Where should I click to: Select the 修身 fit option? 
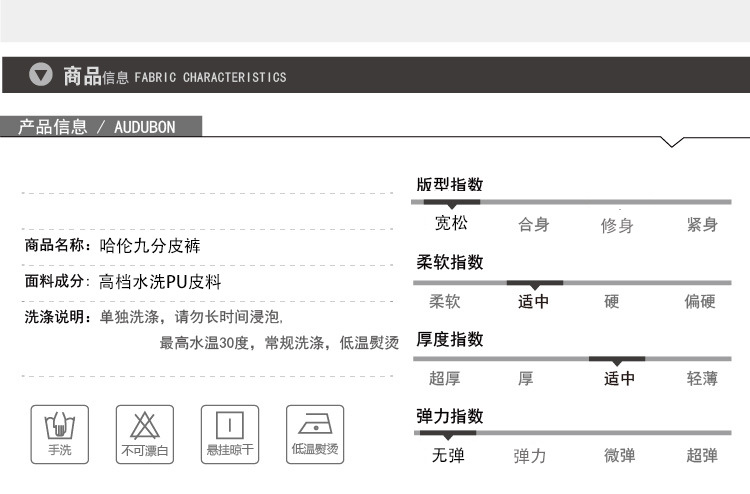tap(617, 225)
